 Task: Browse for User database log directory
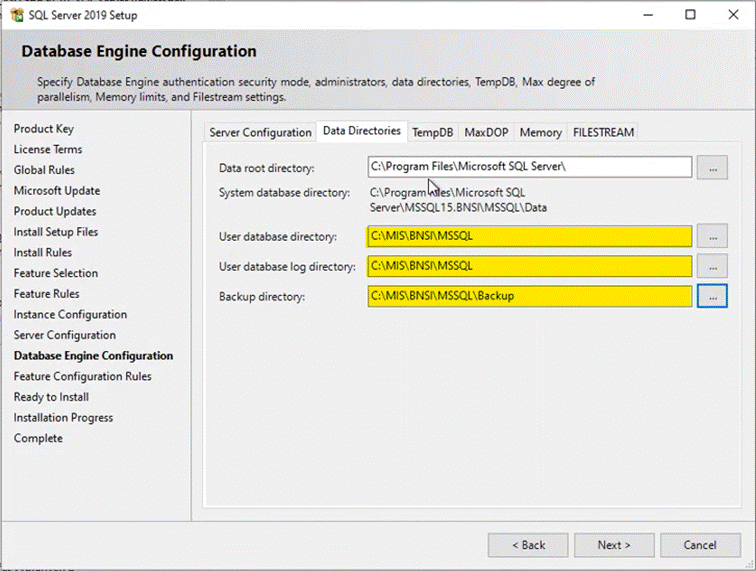pyautogui.click(x=712, y=266)
